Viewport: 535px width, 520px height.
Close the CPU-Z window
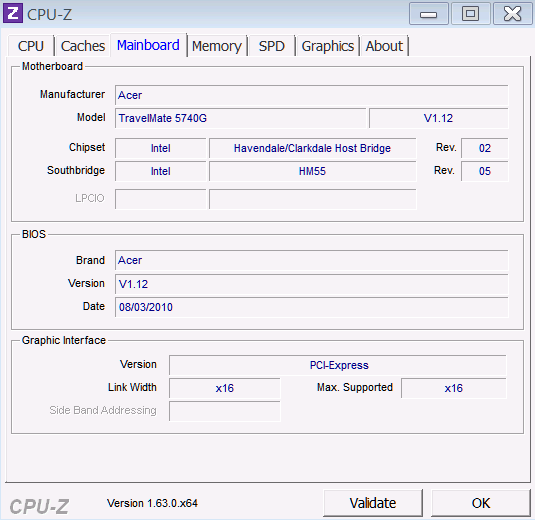point(512,14)
